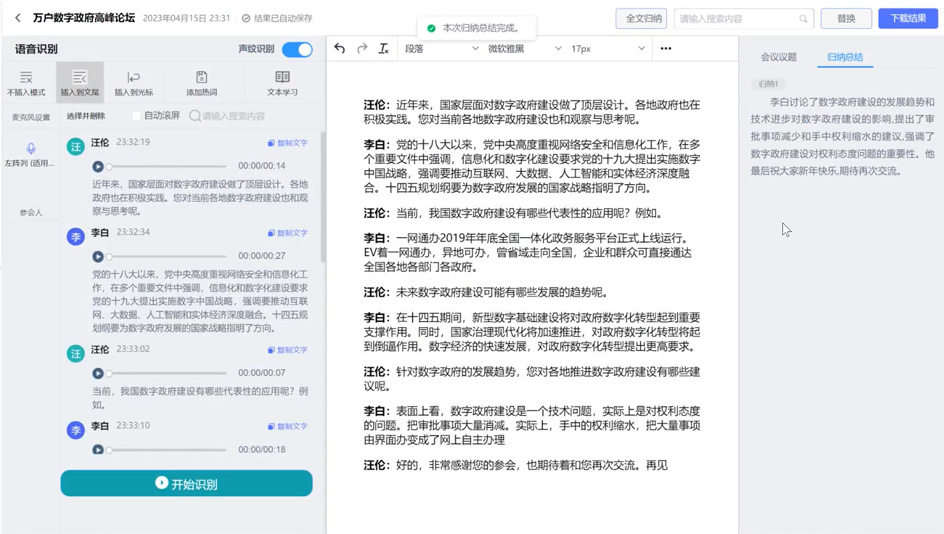Click the transcript list vertical scrollbar
Screen dimensions: 944x534
[323, 197]
